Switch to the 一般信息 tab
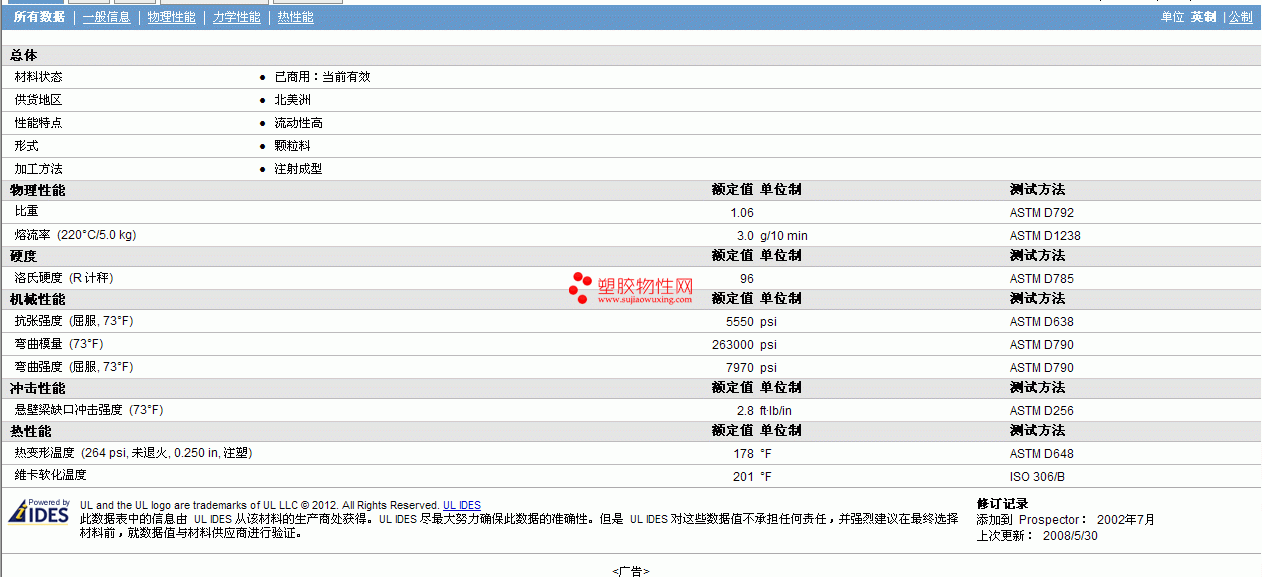Image resolution: width=1262 pixels, height=577 pixels. (106, 17)
